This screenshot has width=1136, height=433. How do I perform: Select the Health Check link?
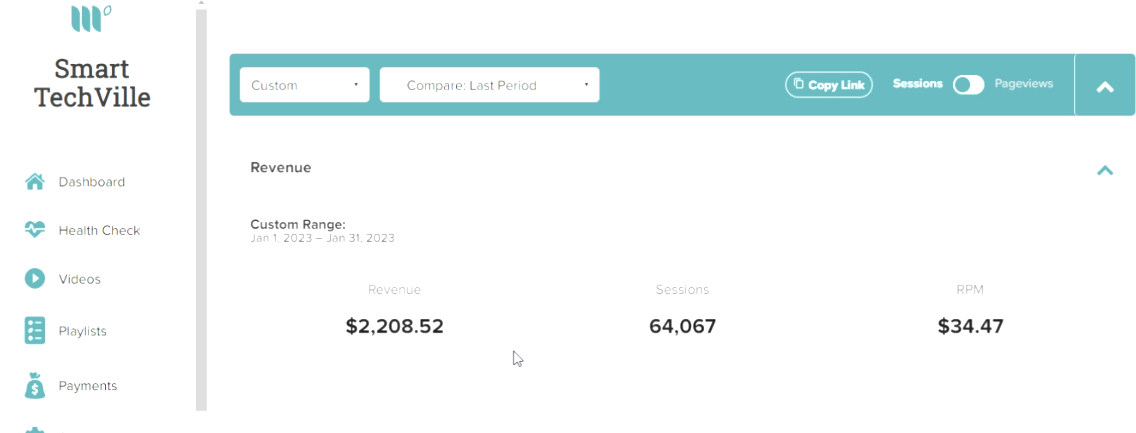[x=99, y=230]
